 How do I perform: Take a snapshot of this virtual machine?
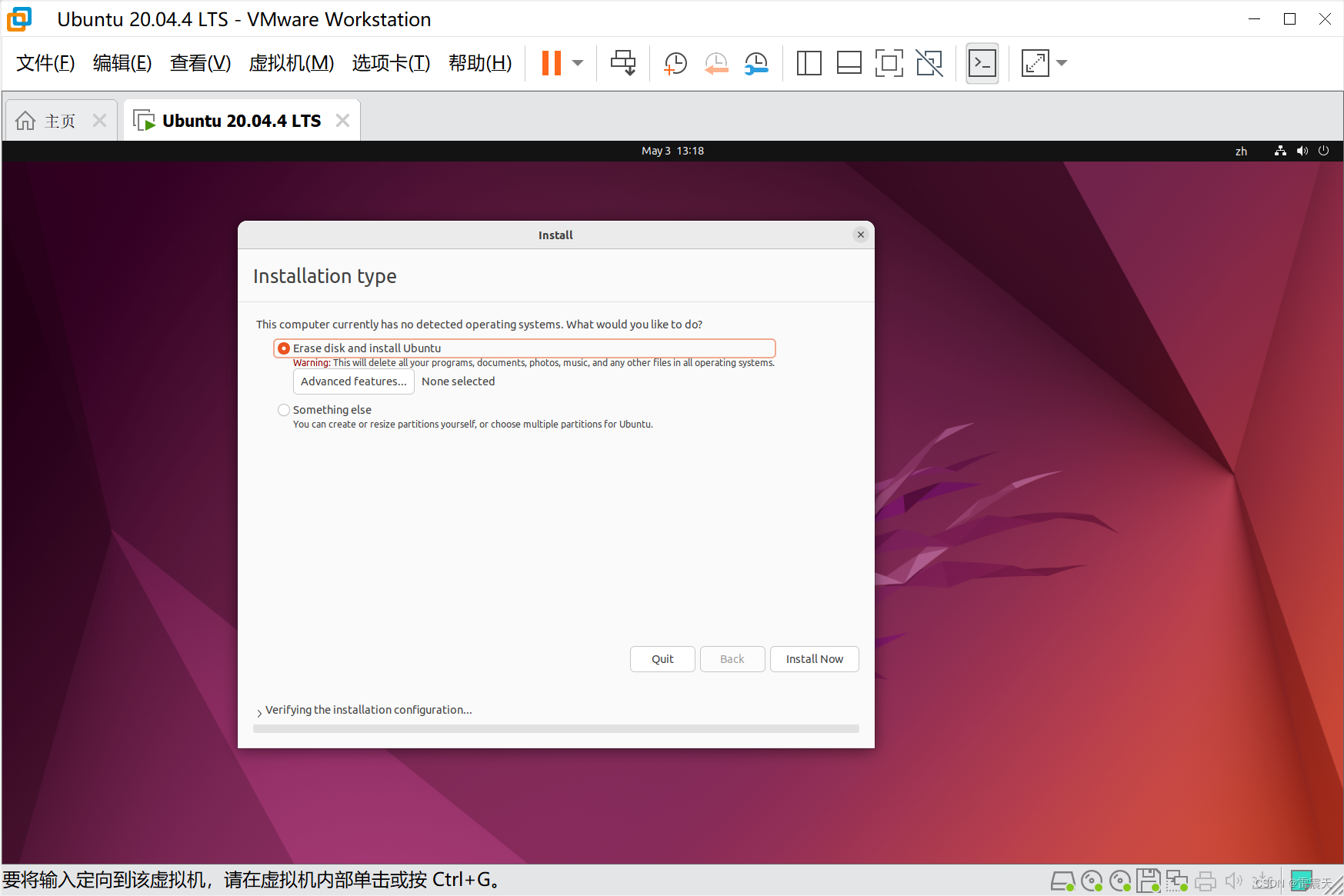click(x=675, y=63)
